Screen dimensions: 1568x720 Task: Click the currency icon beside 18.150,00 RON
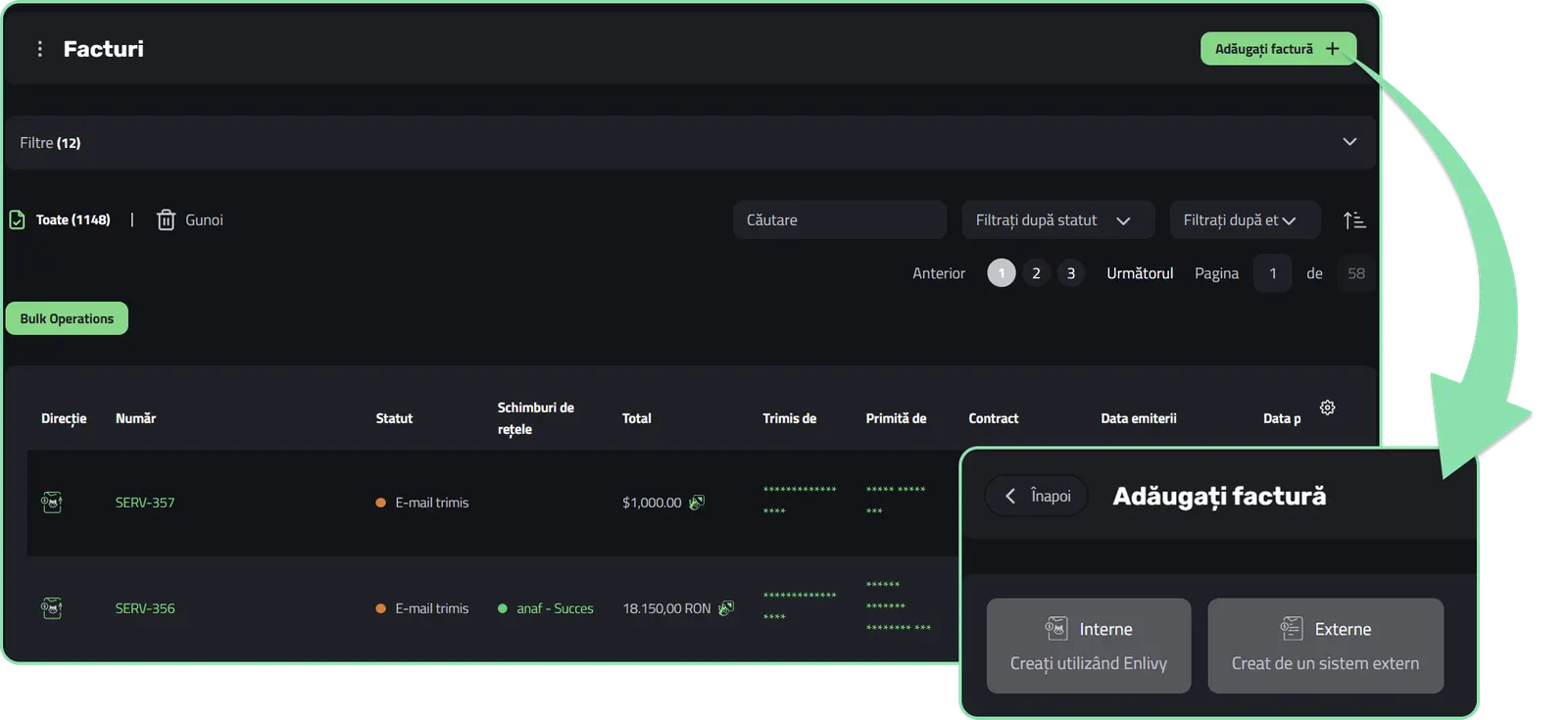[x=726, y=608]
